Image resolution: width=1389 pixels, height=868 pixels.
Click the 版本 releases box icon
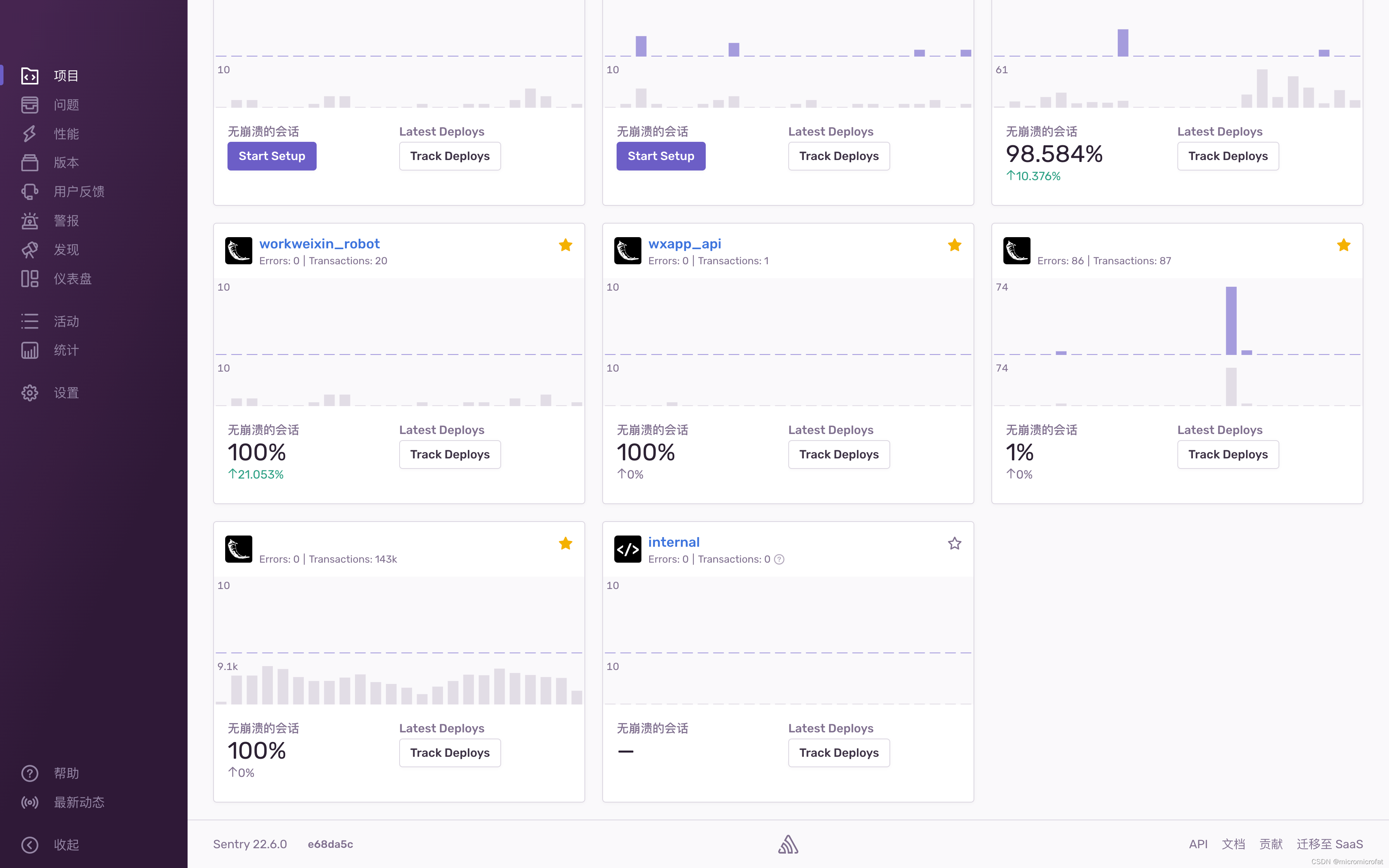[30, 162]
